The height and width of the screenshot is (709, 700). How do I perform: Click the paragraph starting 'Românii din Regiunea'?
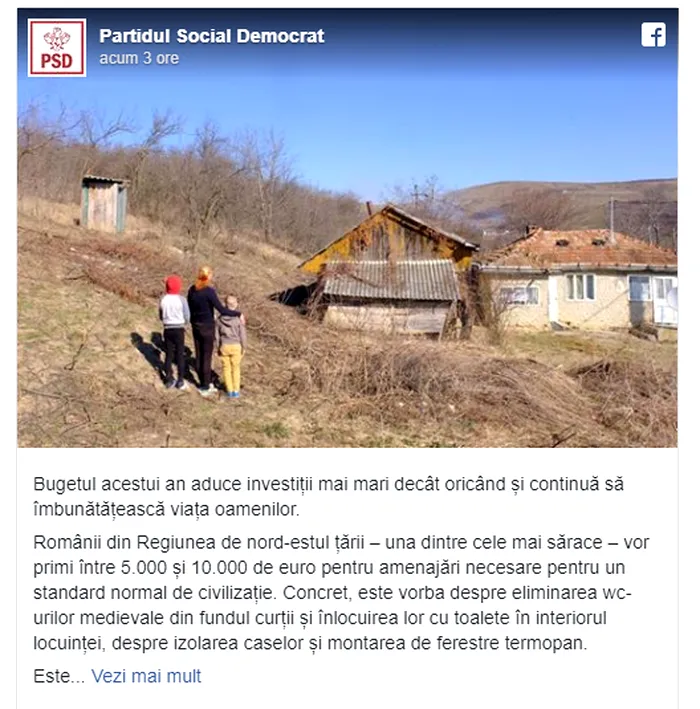(341, 592)
